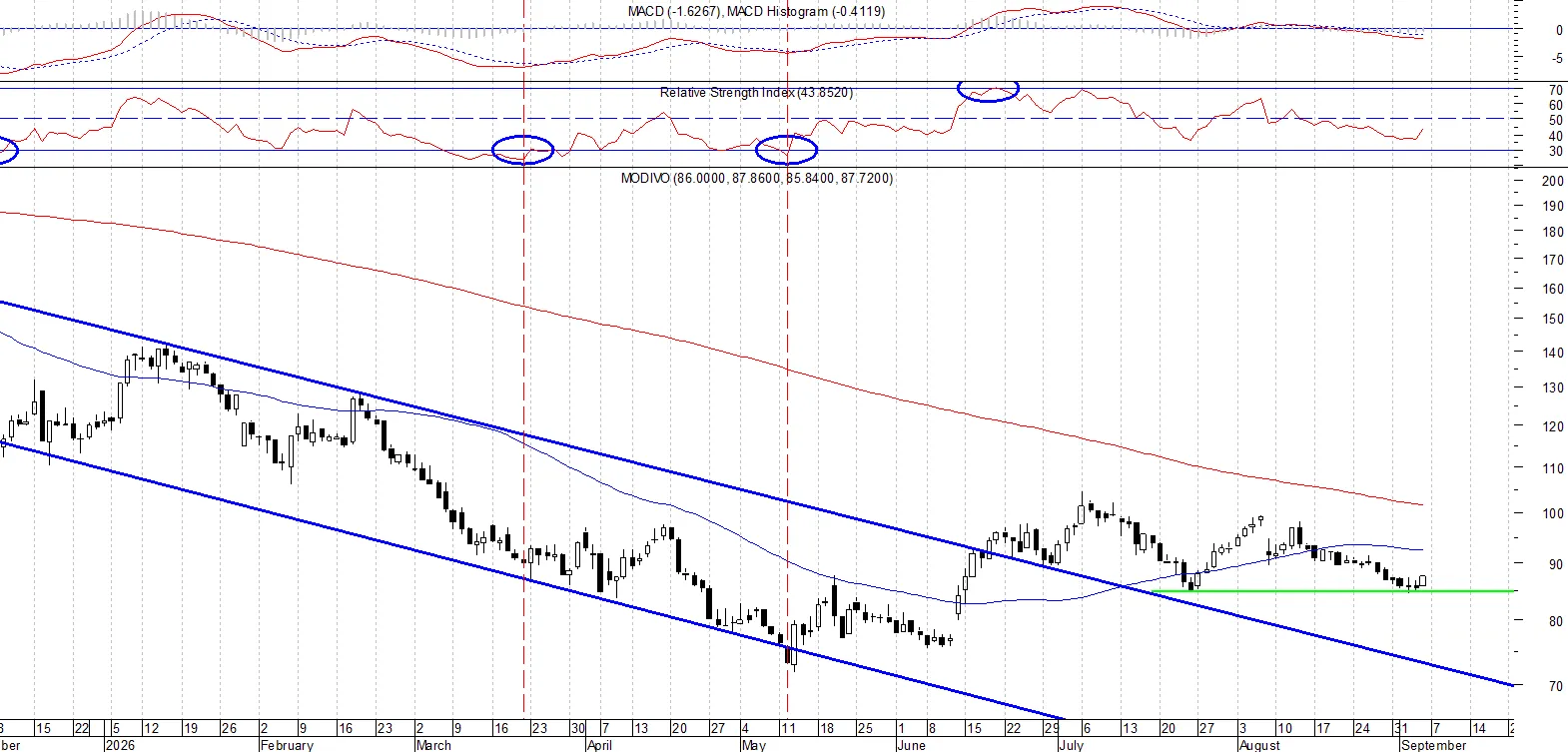Image resolution: width=1568 pixels, height=752 pixels.
Task: Select the 2026 year label
Action: [x=119, y=745]
